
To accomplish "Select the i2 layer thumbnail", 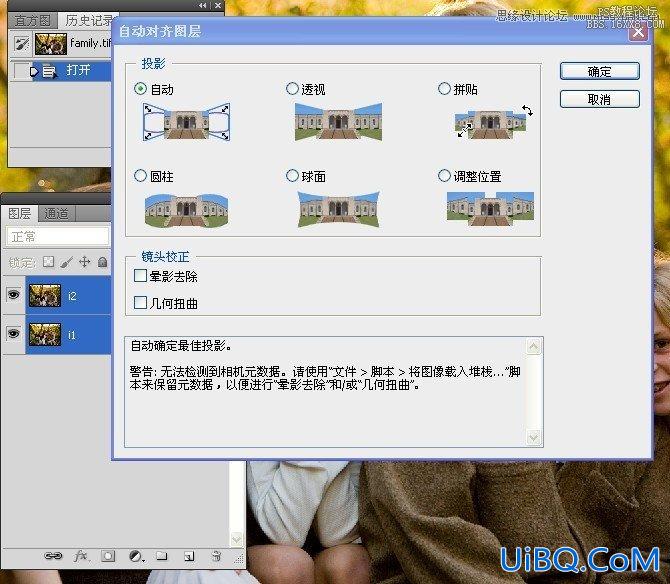I will pos(45,295).
